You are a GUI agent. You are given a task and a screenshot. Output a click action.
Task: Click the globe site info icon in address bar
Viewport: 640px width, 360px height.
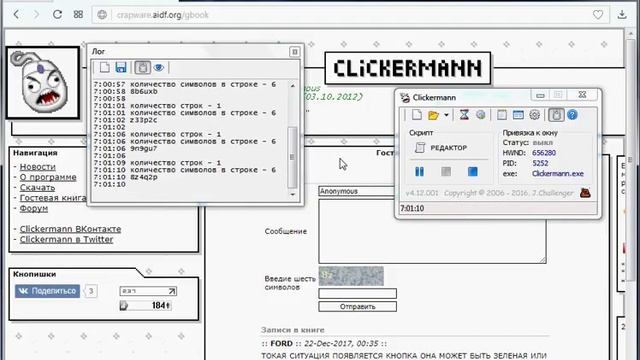click(102, 15)
